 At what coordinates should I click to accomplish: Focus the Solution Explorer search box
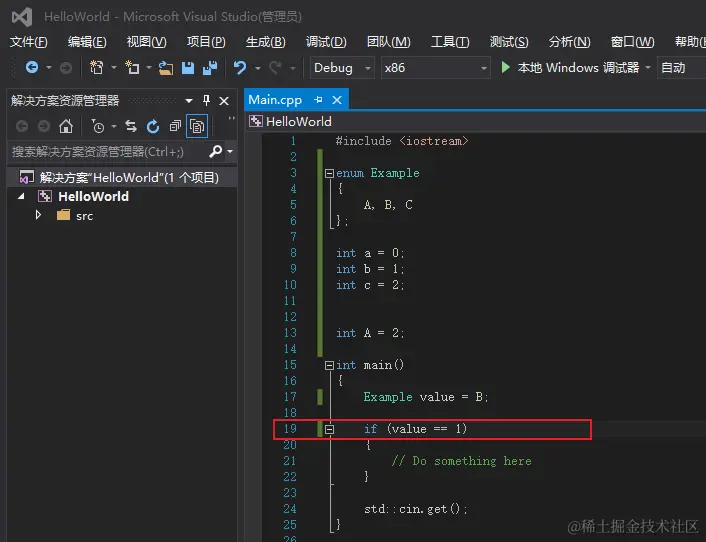108,152
